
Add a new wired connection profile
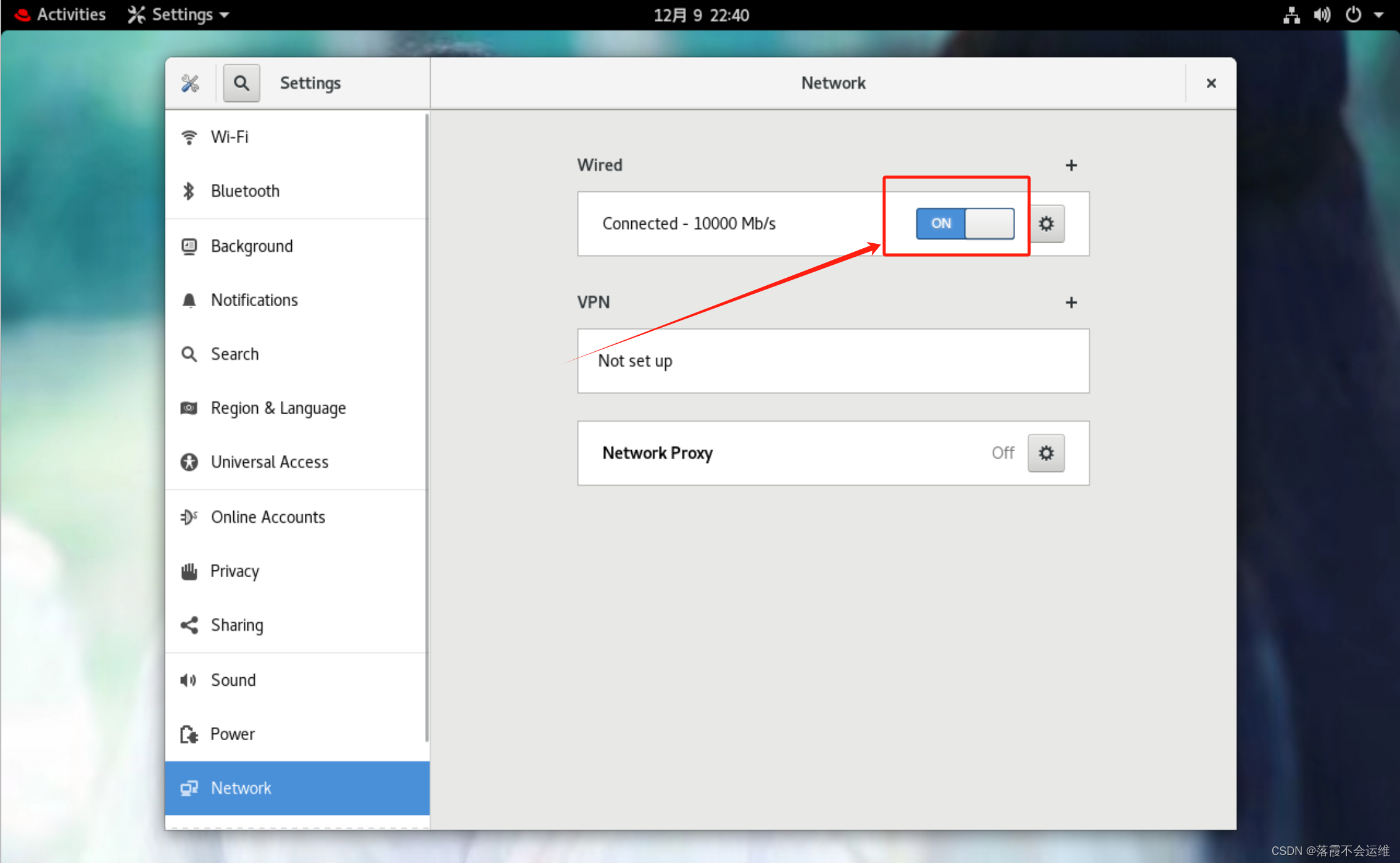1071,165
